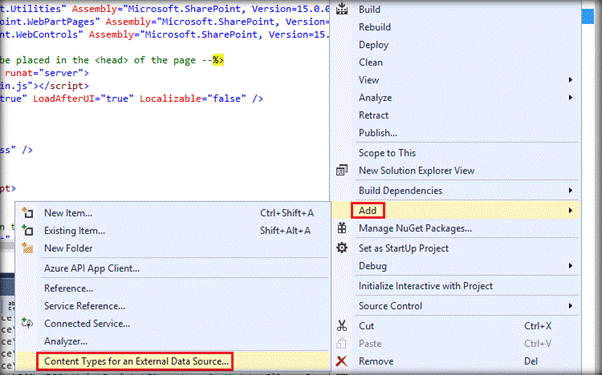Image resolution: width=602 pixels, height=375 pixels.
Task: Click the Manage NuGet Packages icon
Action: (342, 228)
